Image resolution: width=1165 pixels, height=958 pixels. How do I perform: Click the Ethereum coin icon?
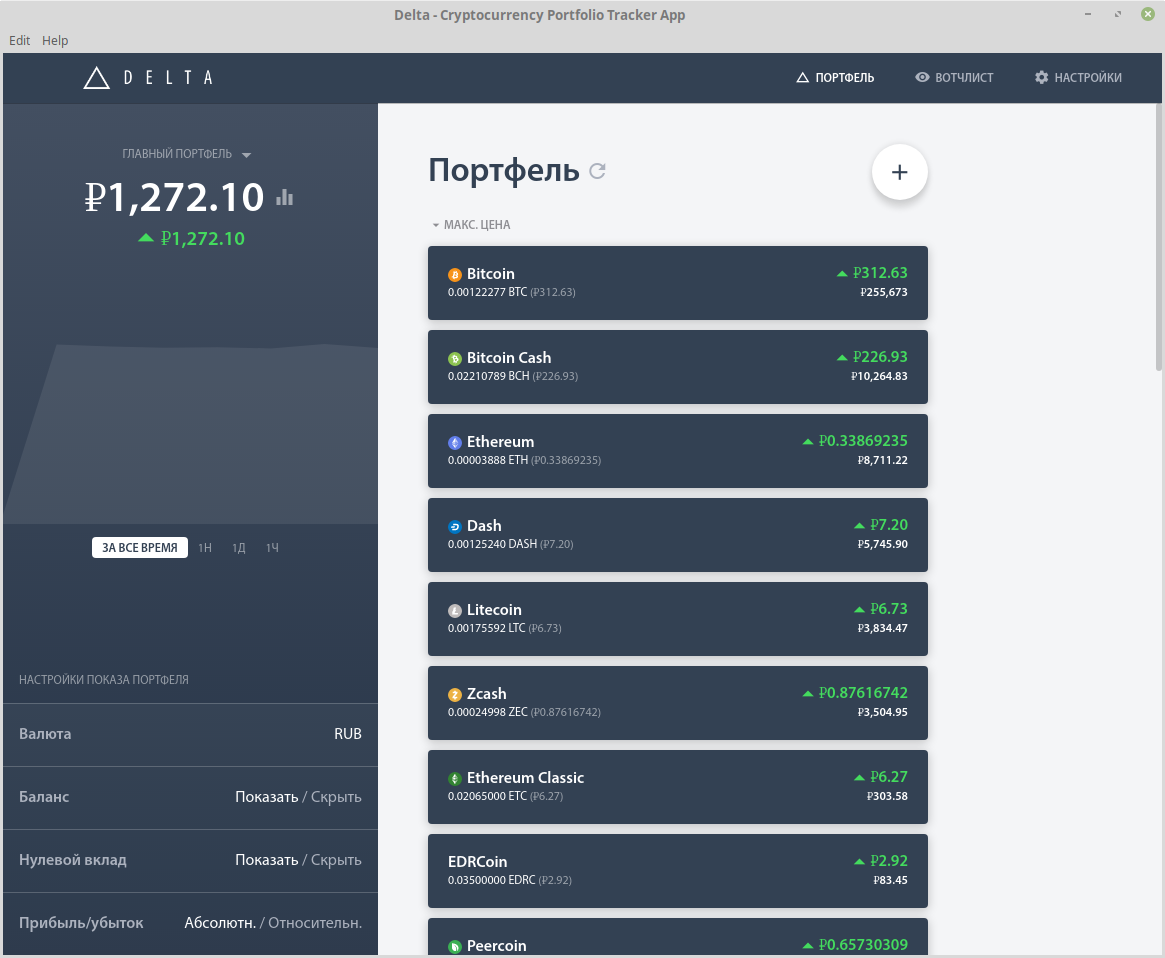click(455, 443)
